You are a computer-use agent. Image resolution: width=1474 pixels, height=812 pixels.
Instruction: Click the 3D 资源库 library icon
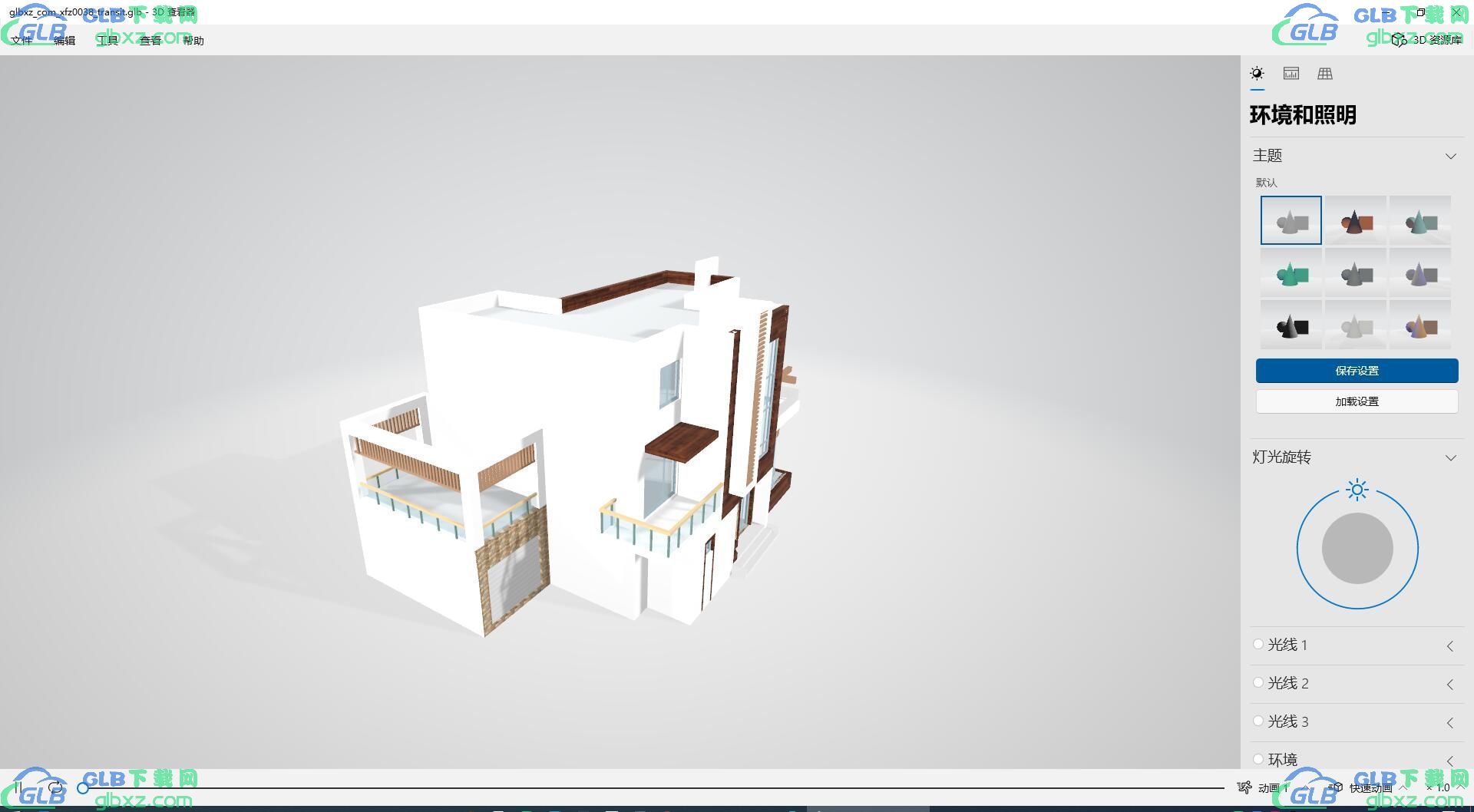click(x=1399, y=40)
